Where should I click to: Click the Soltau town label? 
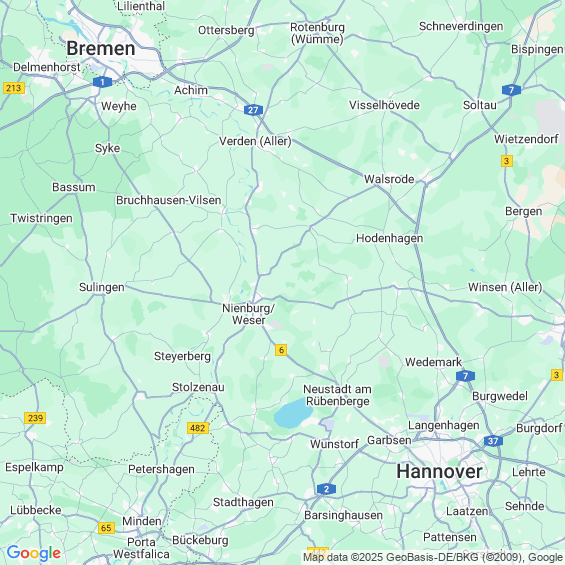tap(480, 105)
